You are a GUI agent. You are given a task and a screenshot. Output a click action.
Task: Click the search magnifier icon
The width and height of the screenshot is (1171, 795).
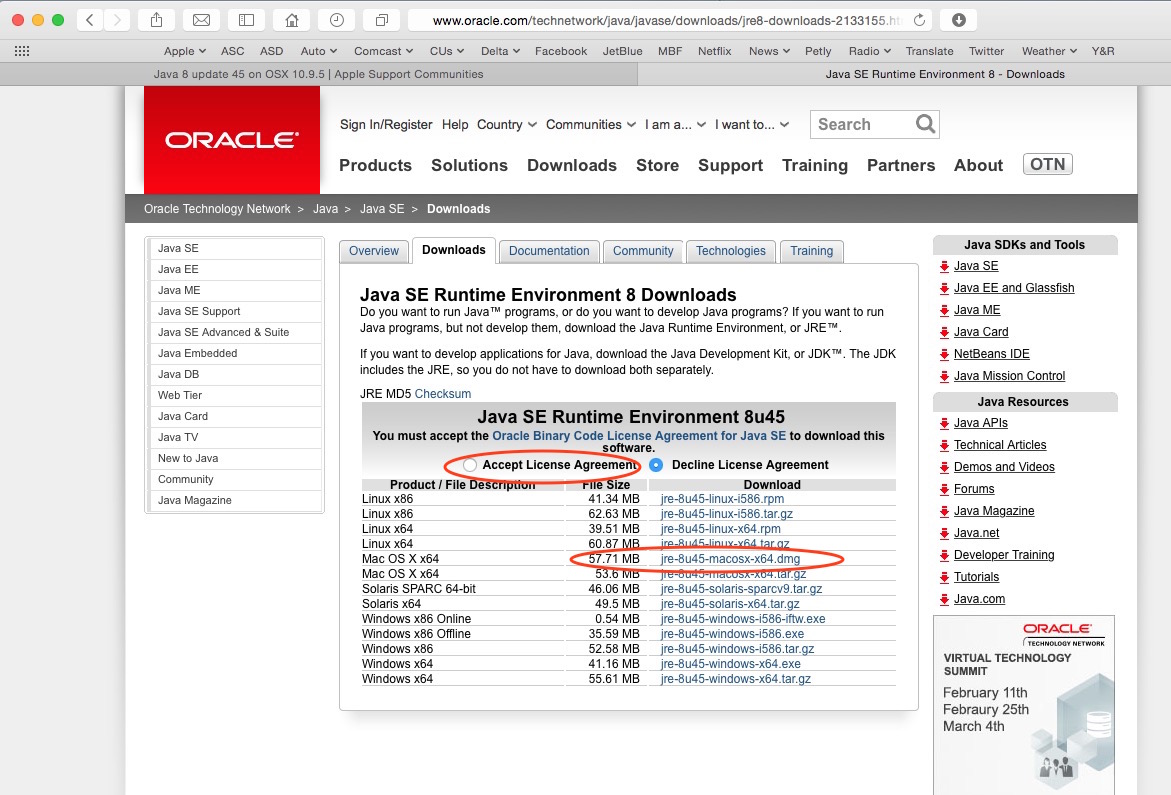click(x=925, y=124)
